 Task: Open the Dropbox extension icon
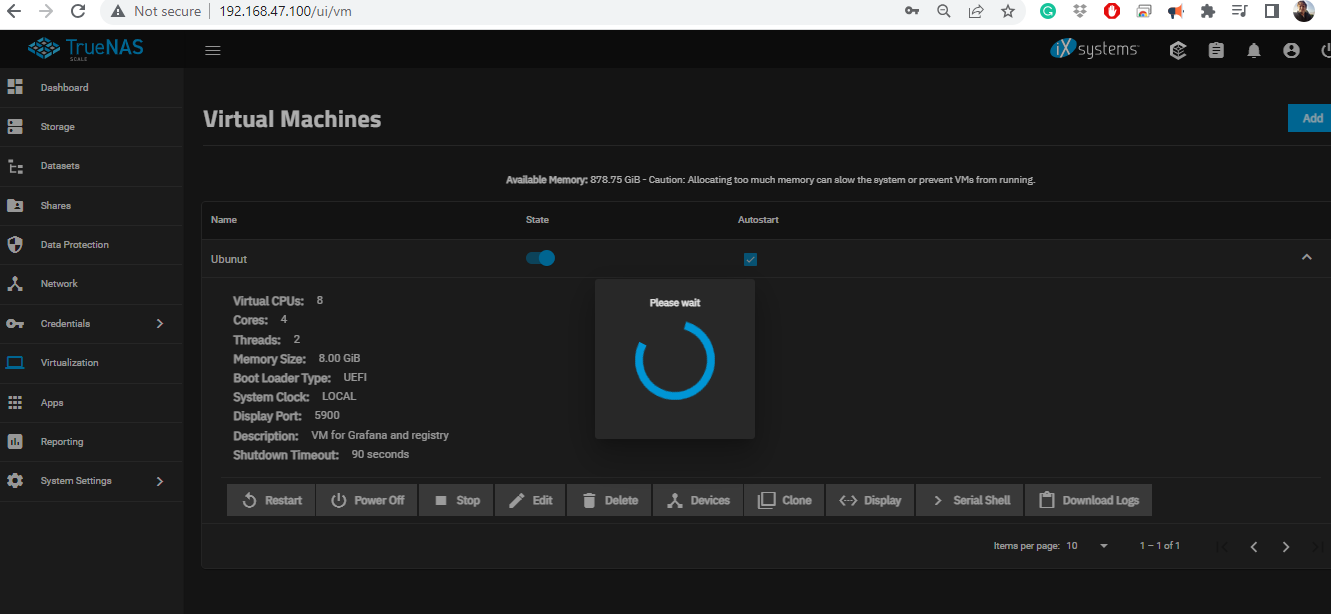tap(1080, 11)
